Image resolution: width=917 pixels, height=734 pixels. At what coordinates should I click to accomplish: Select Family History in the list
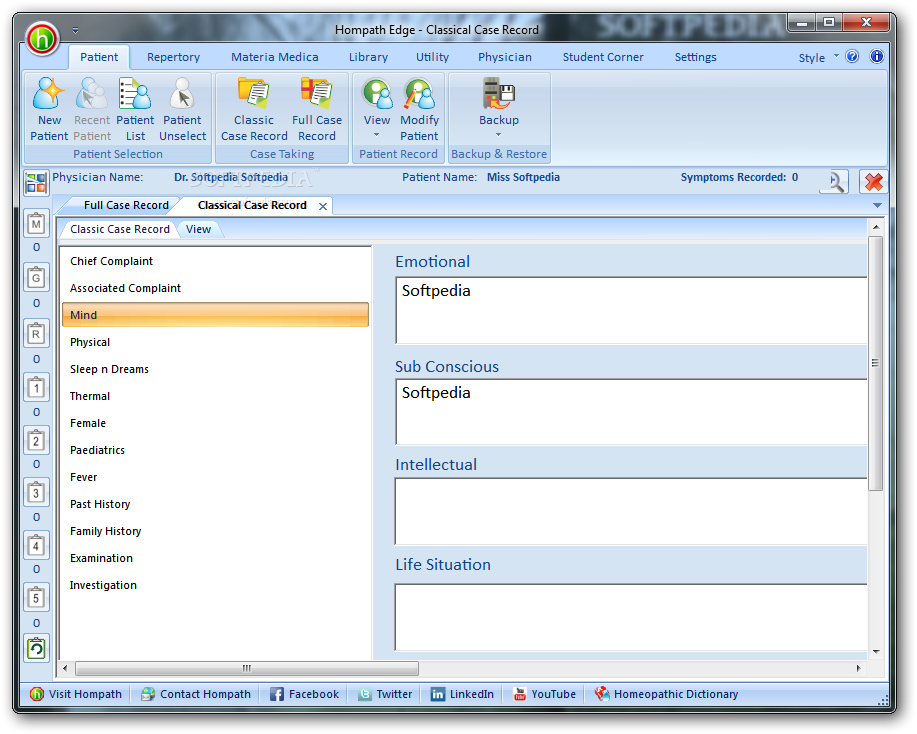(x=215, y=531)
